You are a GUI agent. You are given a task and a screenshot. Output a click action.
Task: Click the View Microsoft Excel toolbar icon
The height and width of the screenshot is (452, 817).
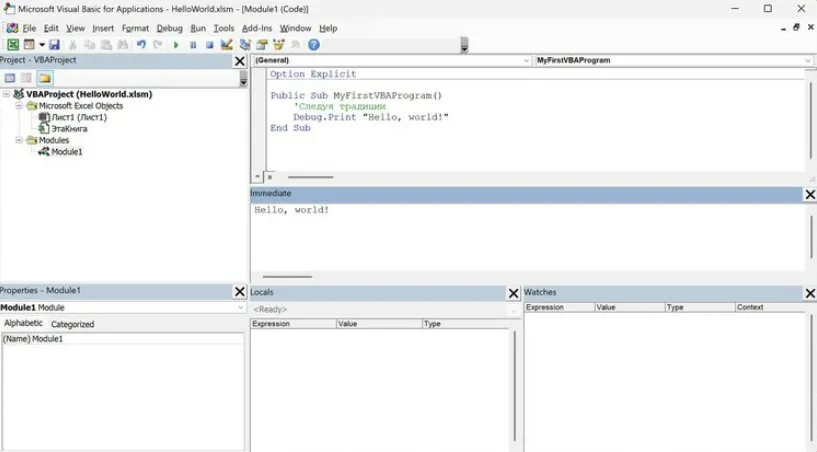point(13,45)
